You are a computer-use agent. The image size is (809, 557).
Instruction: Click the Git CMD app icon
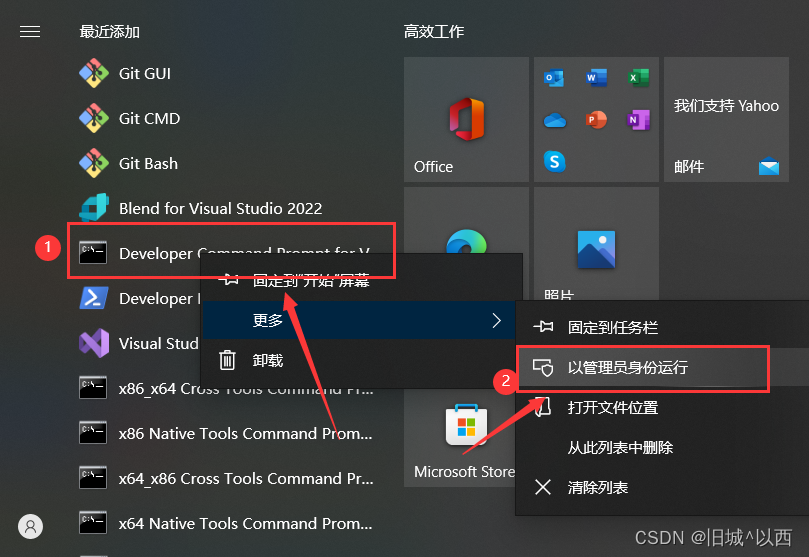(x=94, y=118)
